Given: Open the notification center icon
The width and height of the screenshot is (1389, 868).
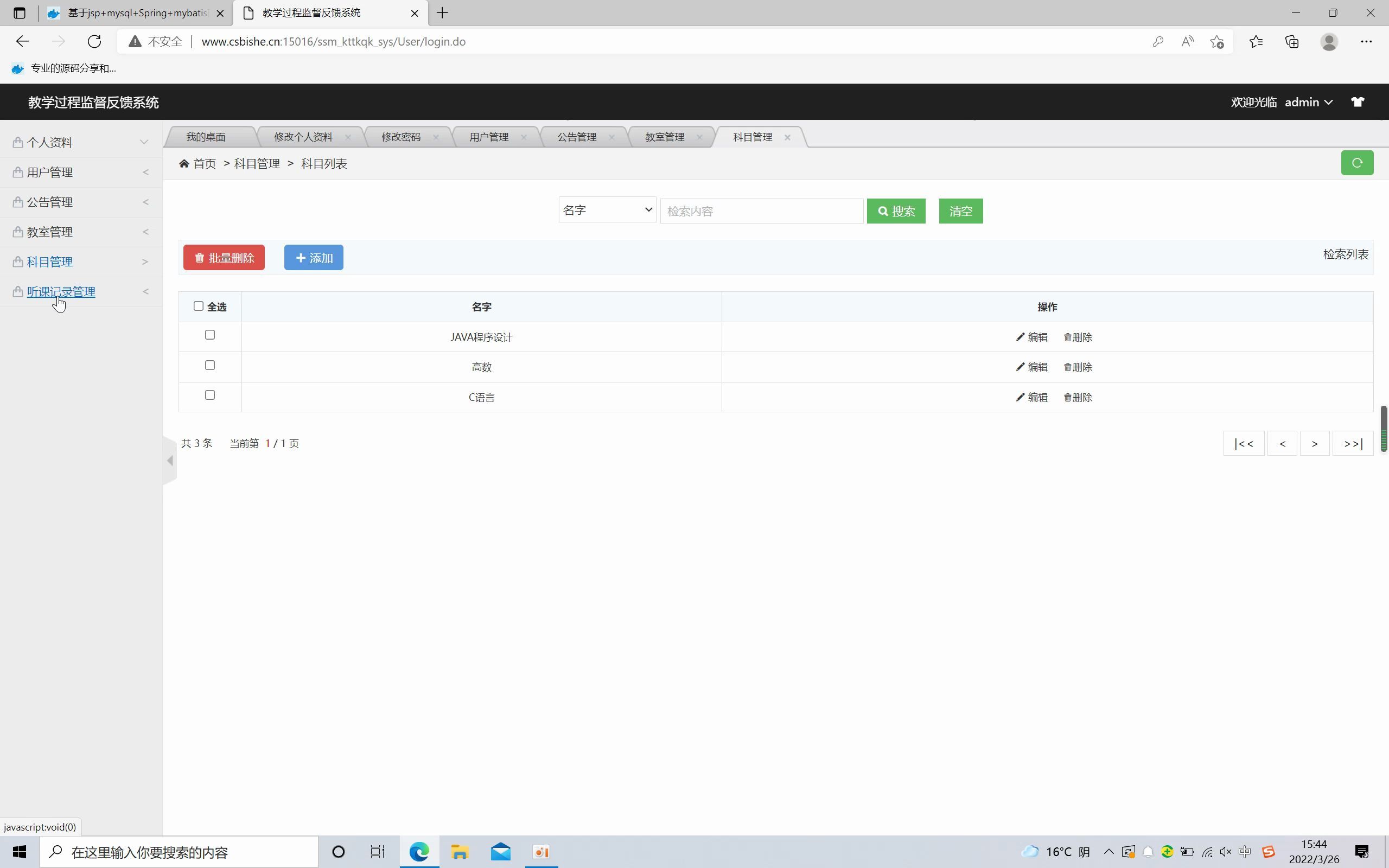Looking at the screenshot, I should (1362, 852).
